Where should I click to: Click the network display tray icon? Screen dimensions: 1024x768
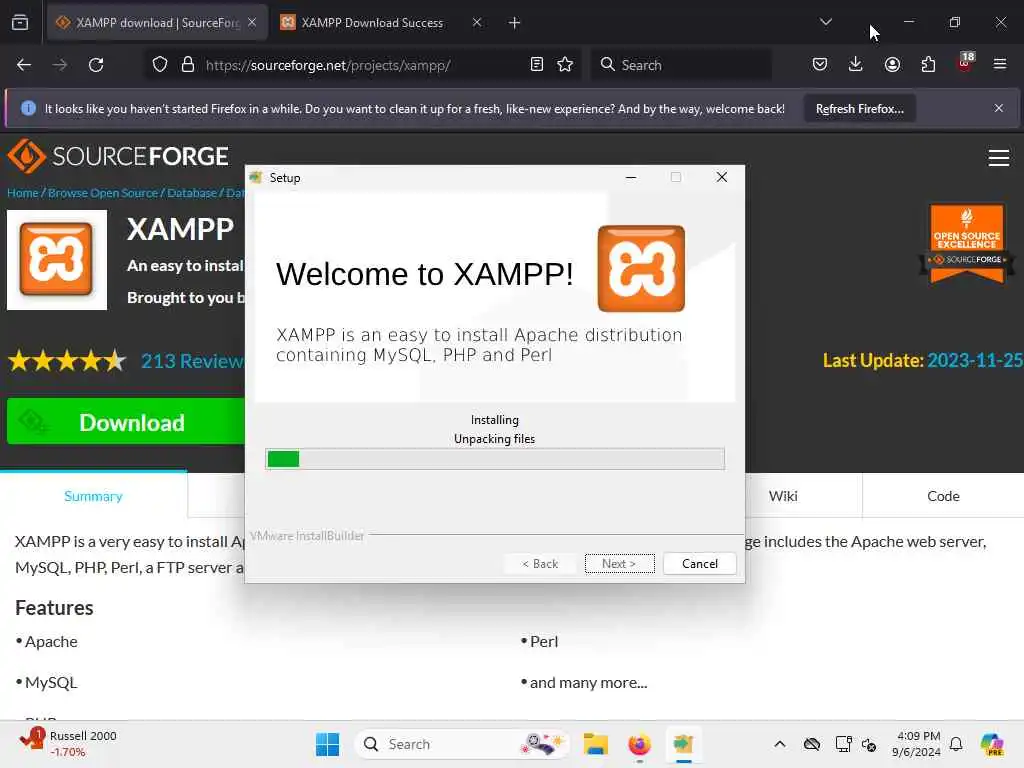tap(842, 744)
